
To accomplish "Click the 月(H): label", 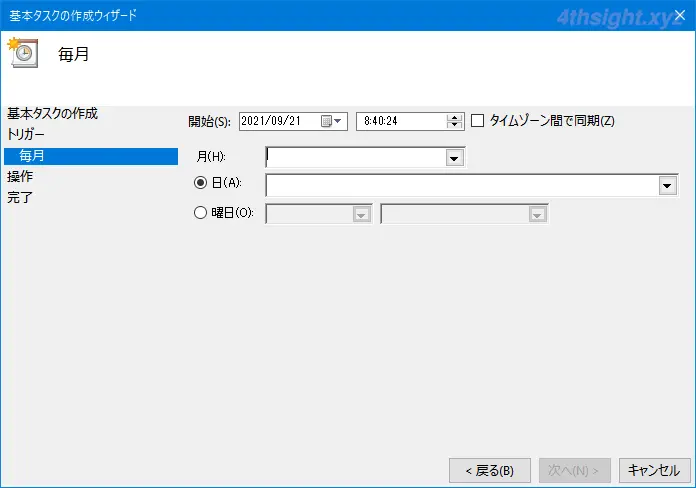I will coord(211,156).
